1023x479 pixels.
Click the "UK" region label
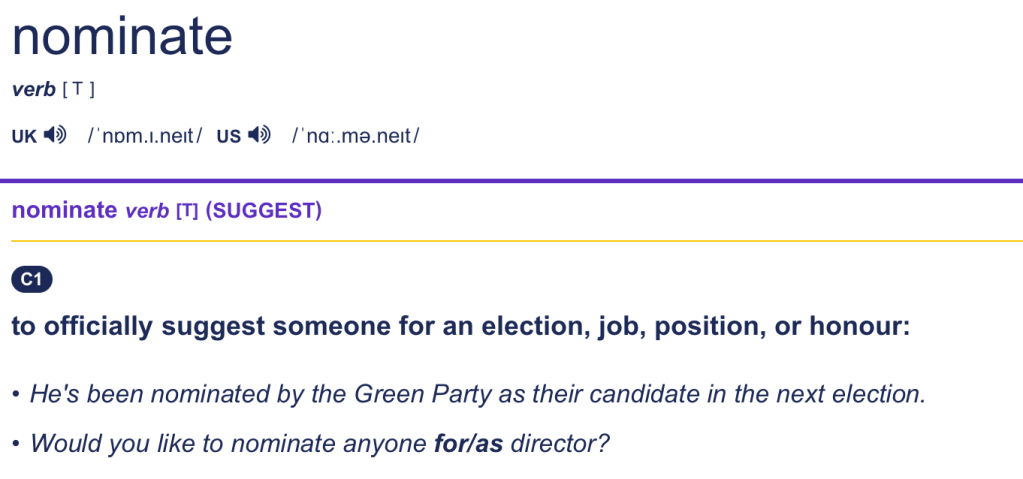click(24, 136)
